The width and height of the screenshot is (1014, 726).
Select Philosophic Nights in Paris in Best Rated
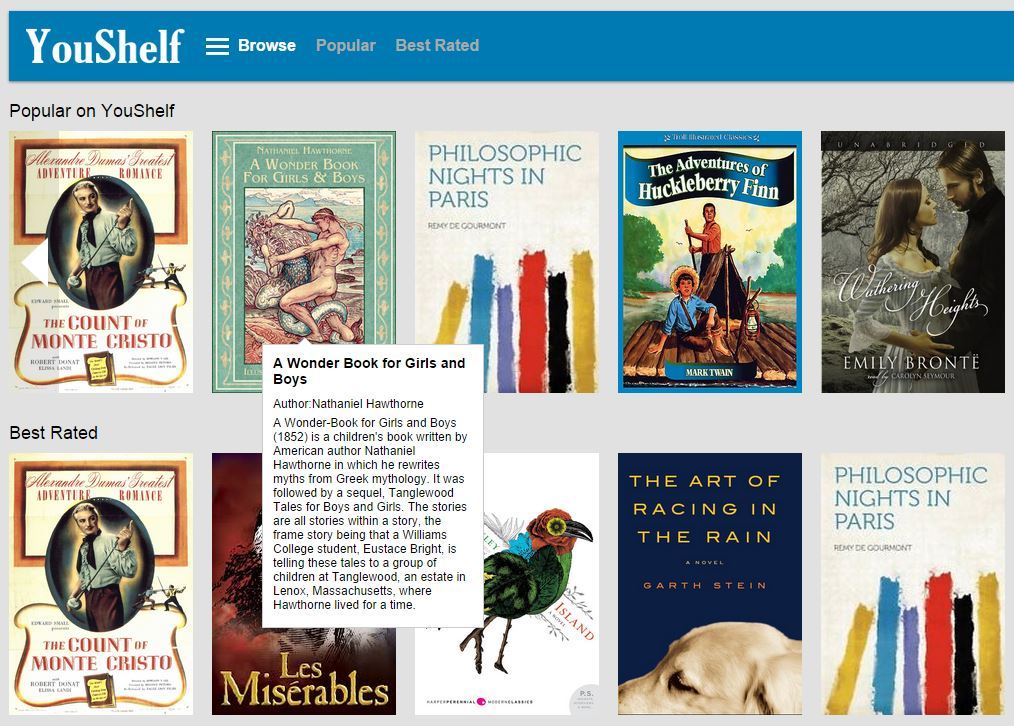[913, 584]
